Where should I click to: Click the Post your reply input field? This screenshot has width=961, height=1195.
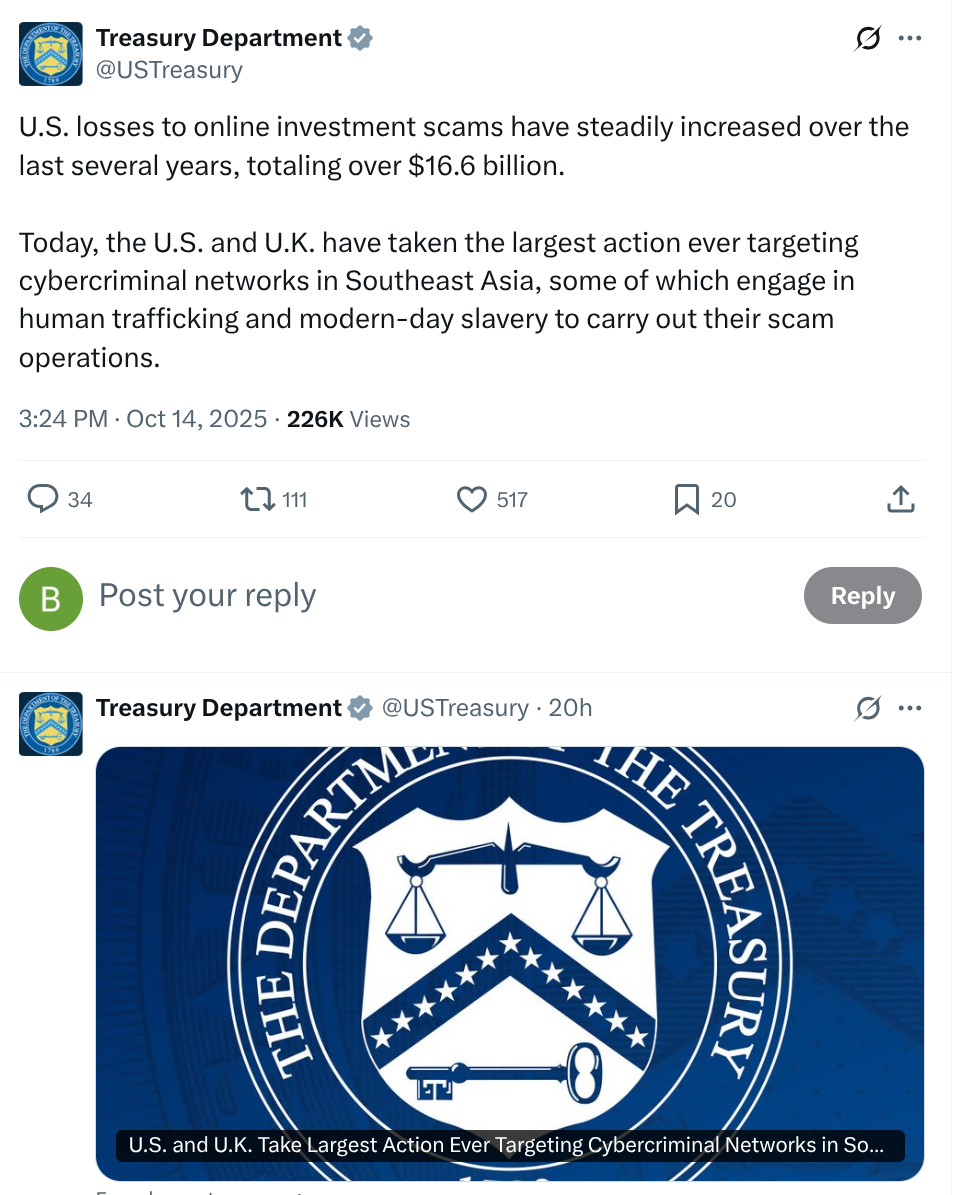[206, 595]
